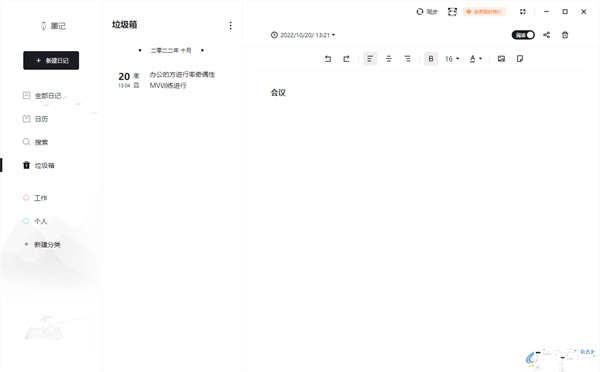The image size is (600, 372).
Task: Click the 新建日记 new diary button
Action: (51, 60)
